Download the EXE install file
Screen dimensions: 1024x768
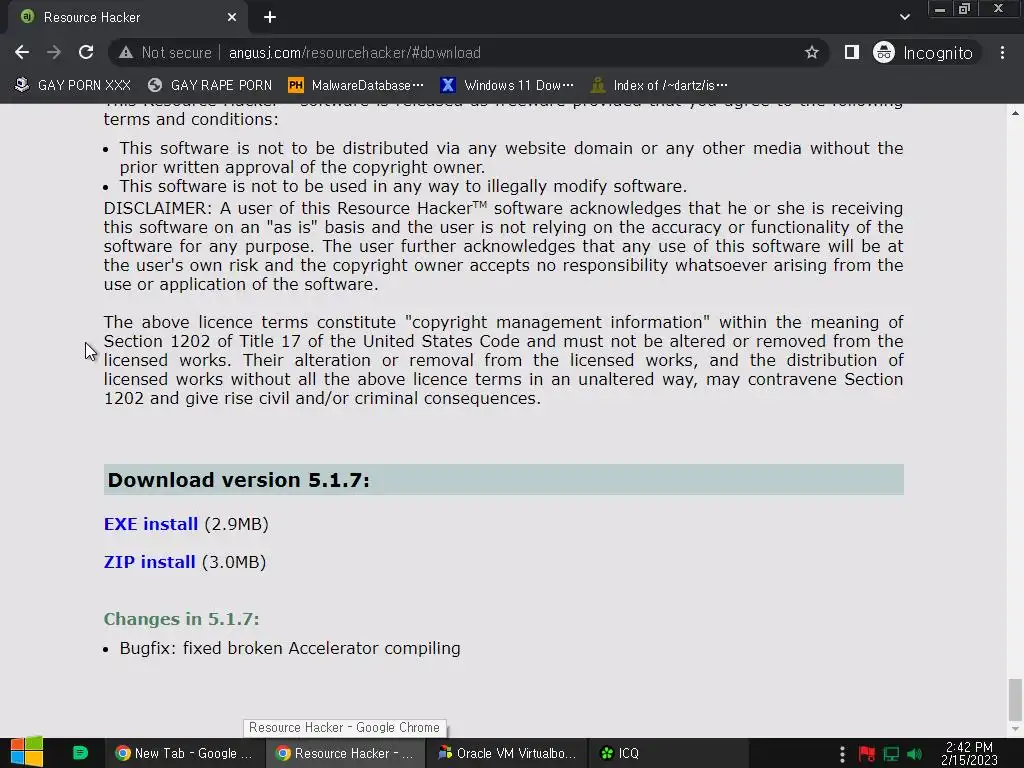click(150, 524)
